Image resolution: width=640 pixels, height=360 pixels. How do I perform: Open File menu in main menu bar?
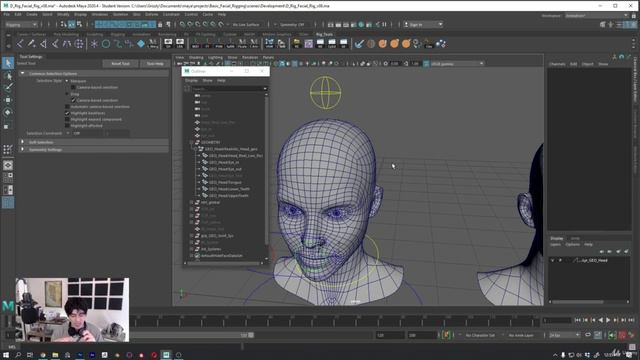[7, 14]
